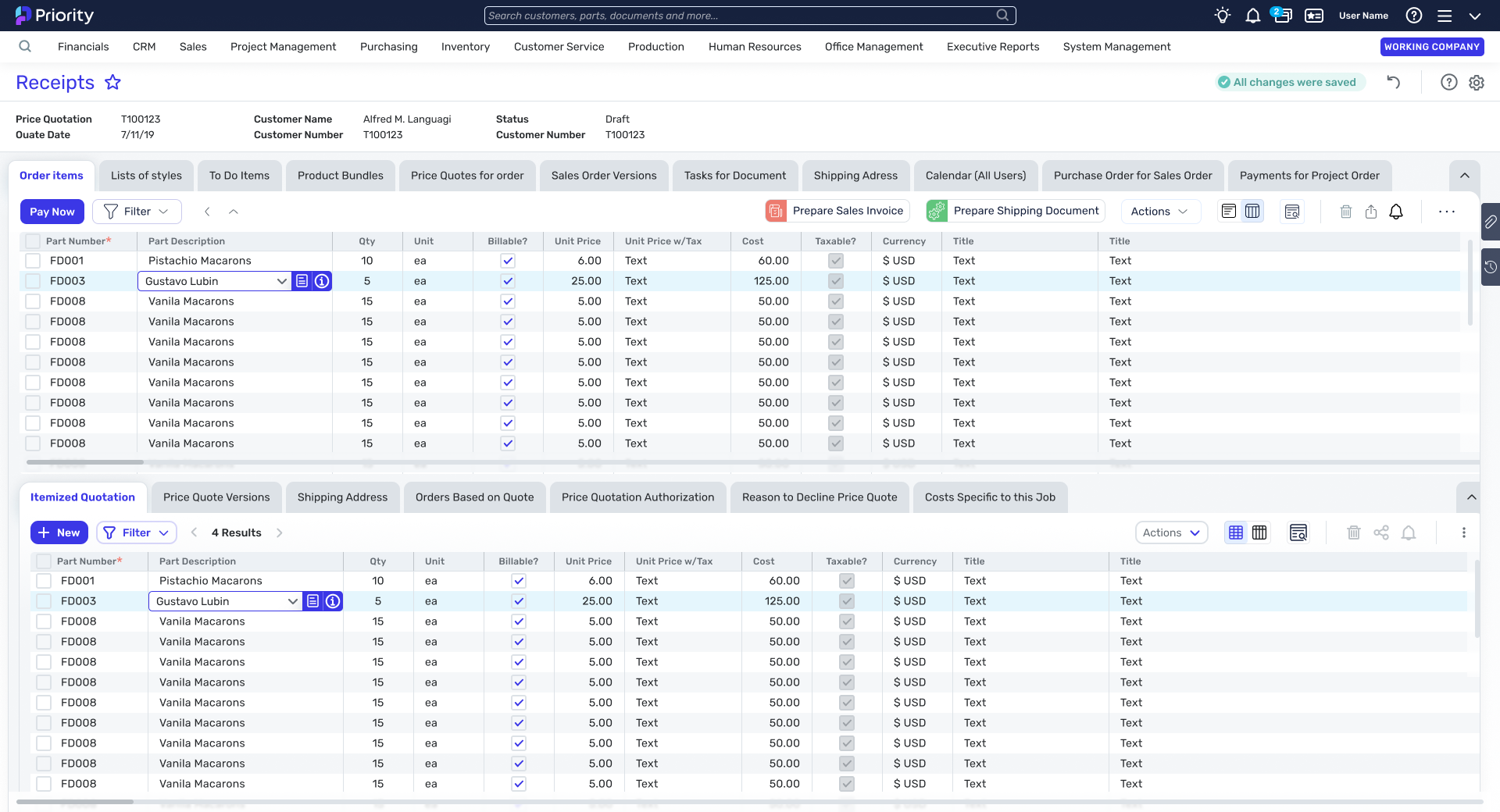
Task: Select the FD001 row checkbox in Order items
Action: [x=33, y=261]
